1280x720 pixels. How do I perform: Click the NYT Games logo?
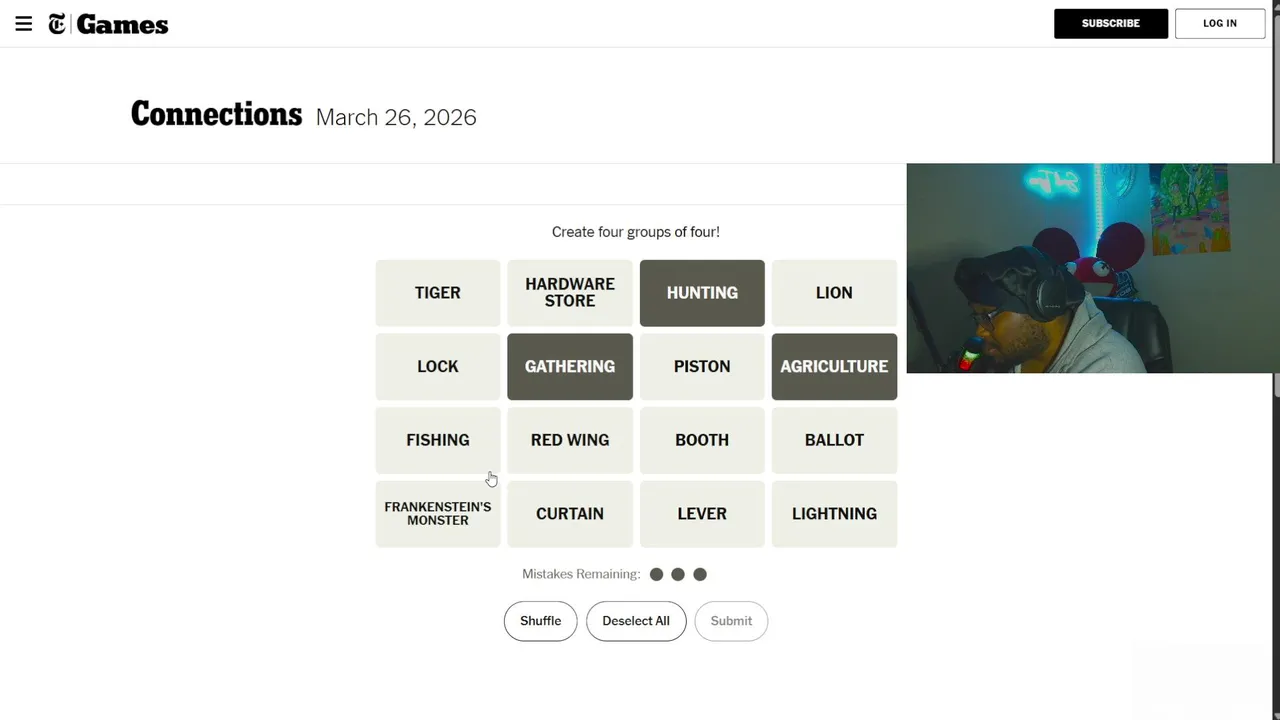pyautogui.click(x=108, y=24)
